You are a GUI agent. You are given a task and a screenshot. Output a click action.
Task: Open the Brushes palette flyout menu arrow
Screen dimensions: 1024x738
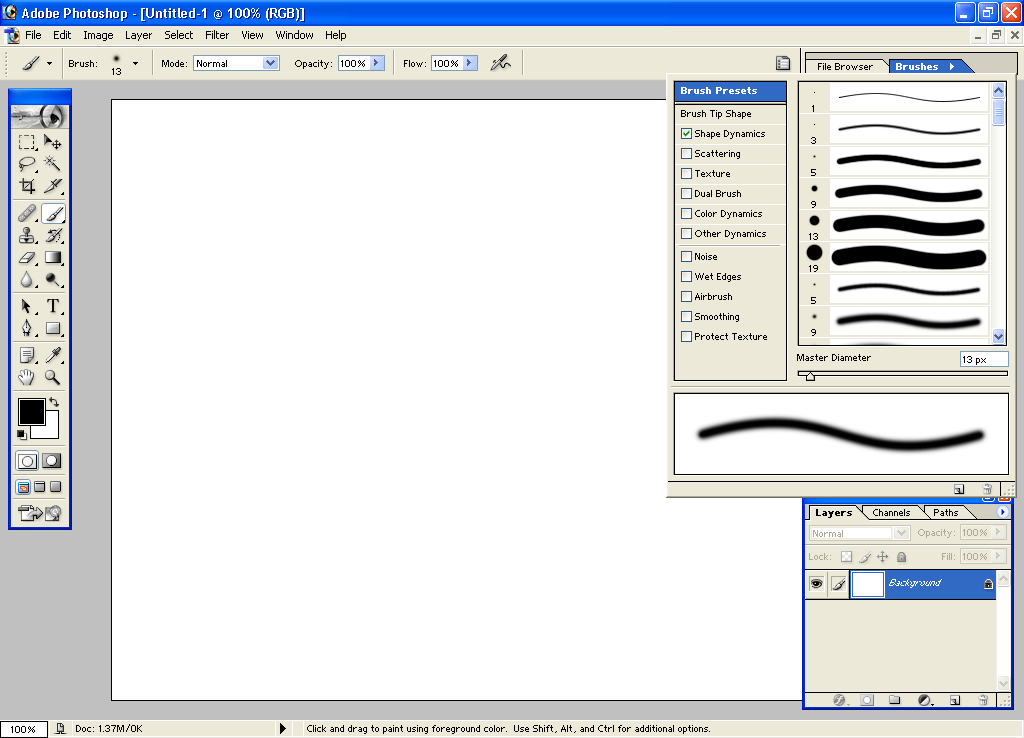click(x=952, y=66)
